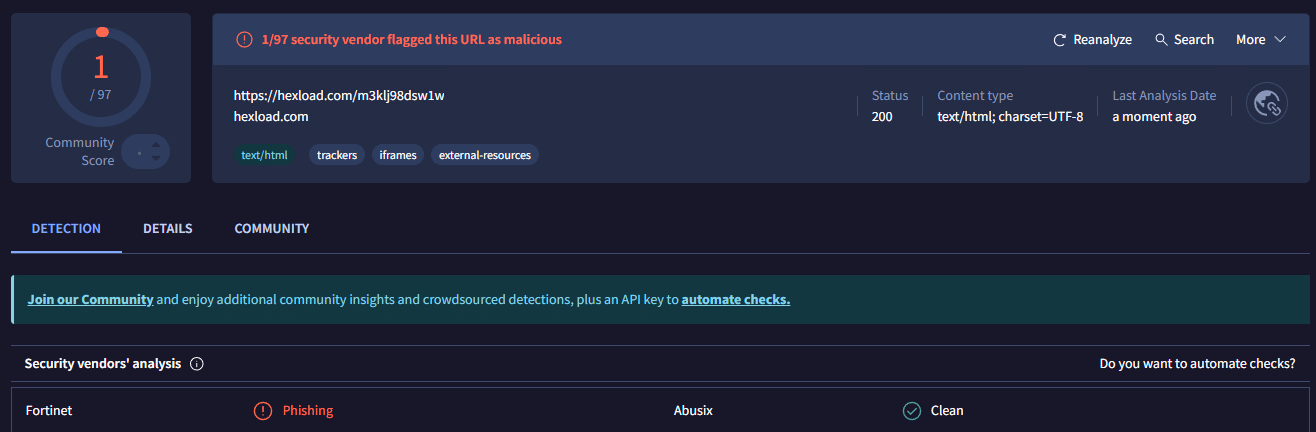Downvote the community score
Image resolution: width=1316 pixels, height=432 pixels.
[156, 160]
